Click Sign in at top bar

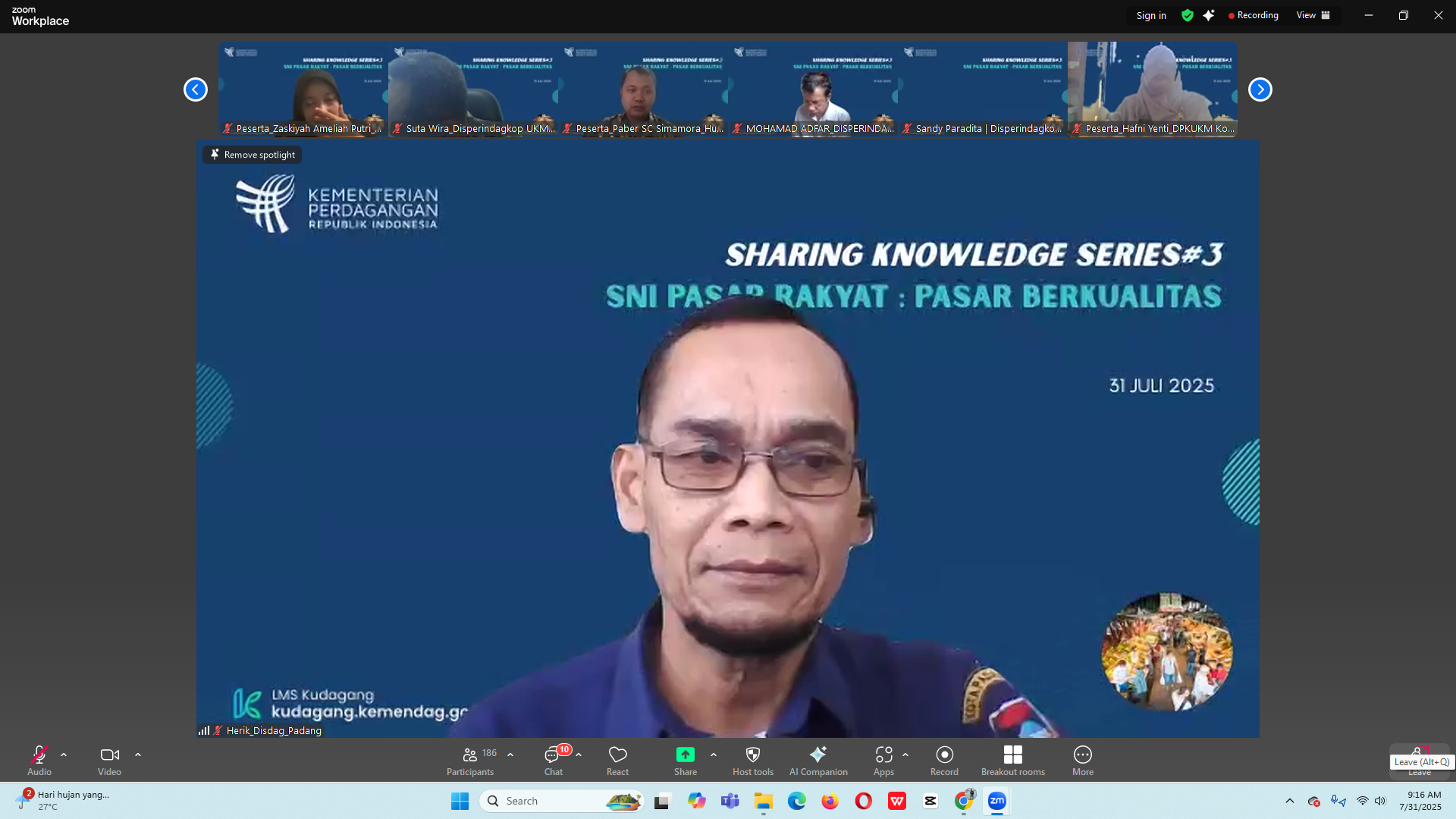coord(1151,15)
